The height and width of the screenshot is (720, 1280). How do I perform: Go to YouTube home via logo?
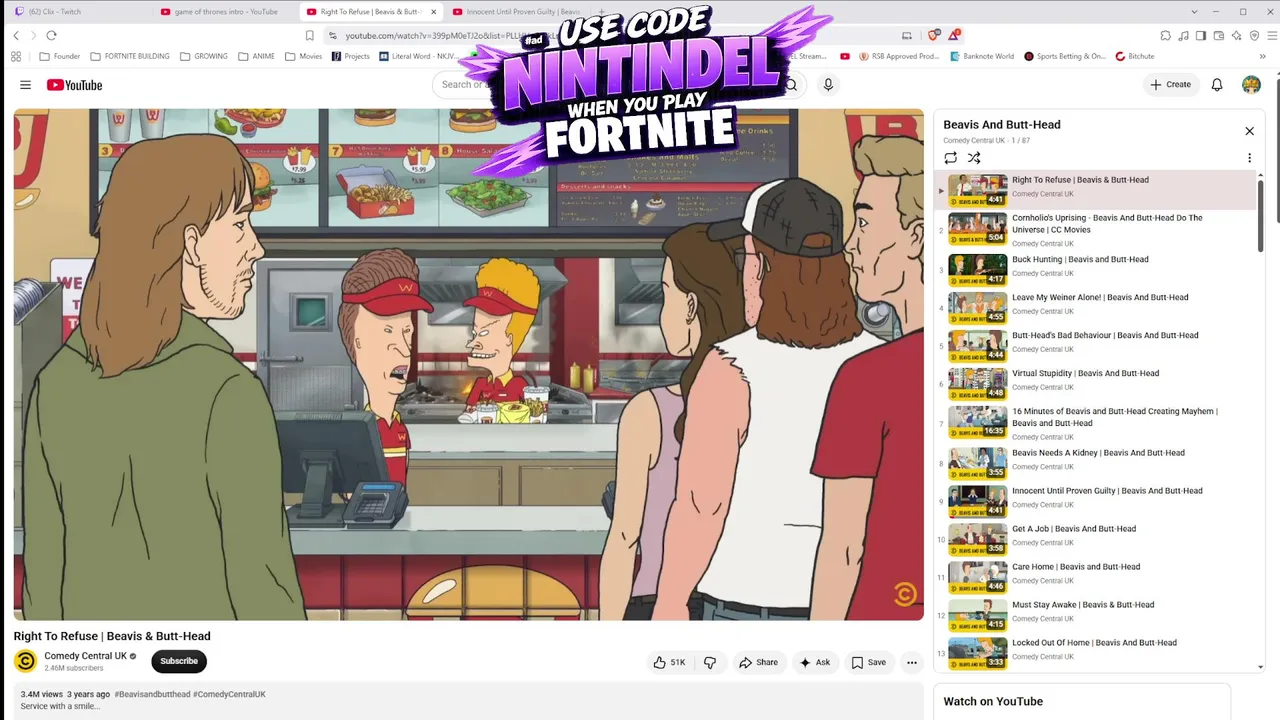(x=74, y=85)
